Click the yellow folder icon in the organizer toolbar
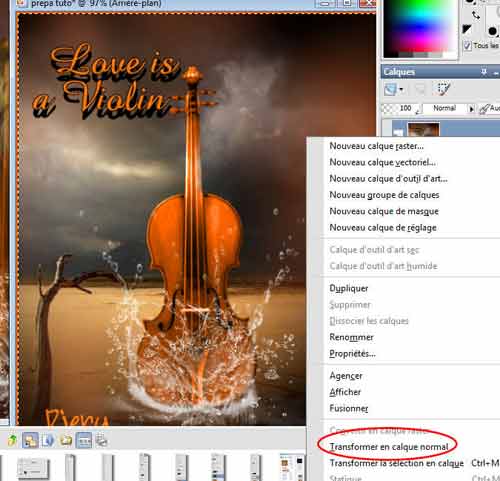500x481 pixels. click(66, 441)
